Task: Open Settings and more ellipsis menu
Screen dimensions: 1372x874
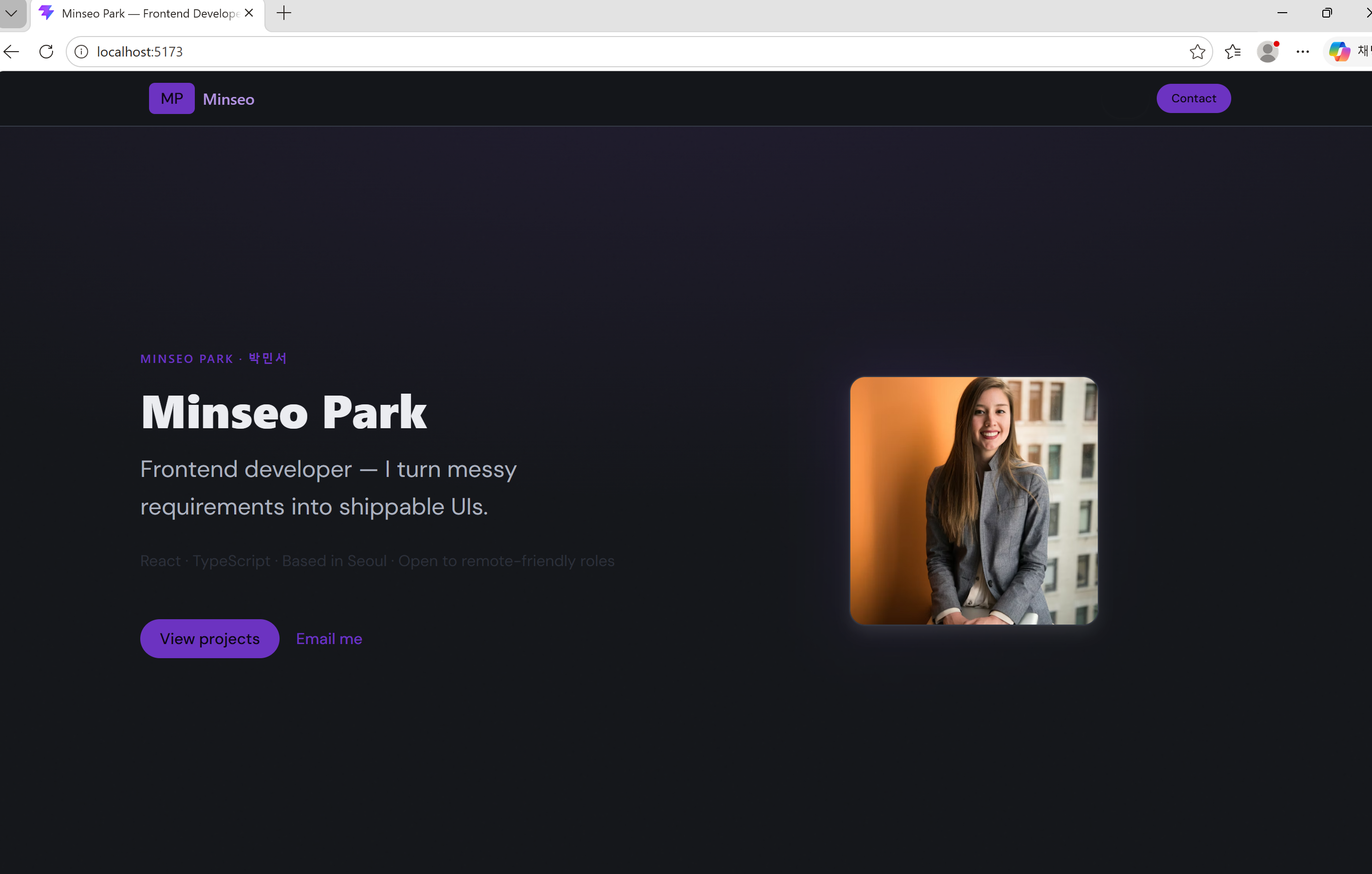Action: 1302,52
